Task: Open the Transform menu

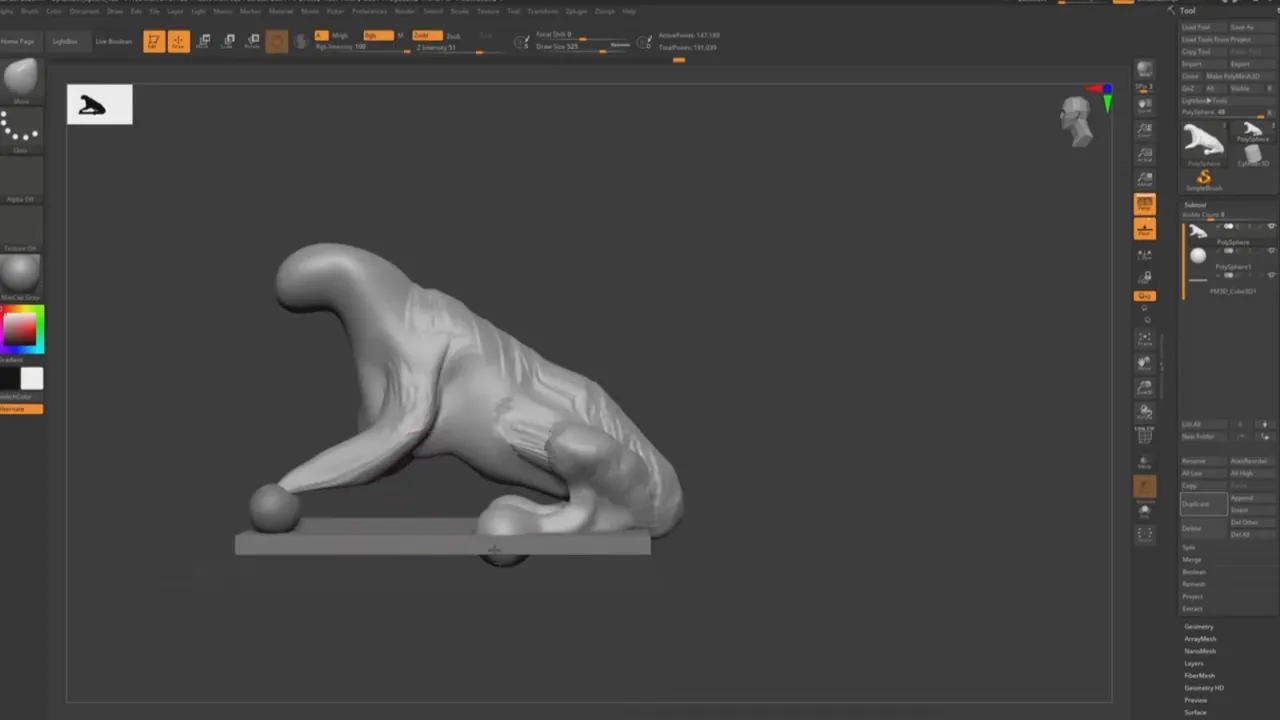Action: click(x=543, y=11)
